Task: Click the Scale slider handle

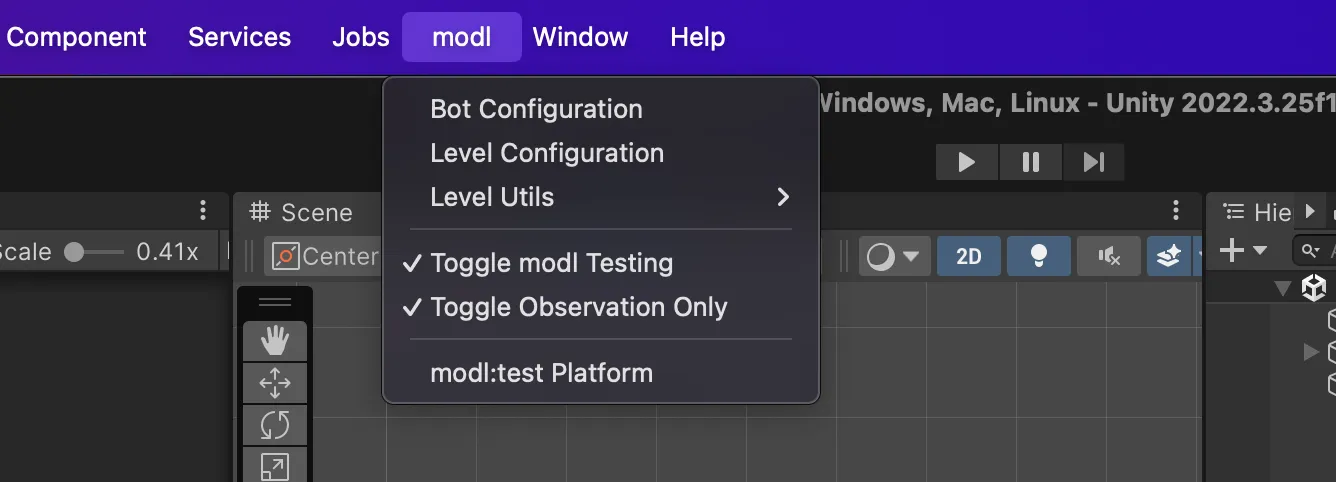Action: point(74,252)
